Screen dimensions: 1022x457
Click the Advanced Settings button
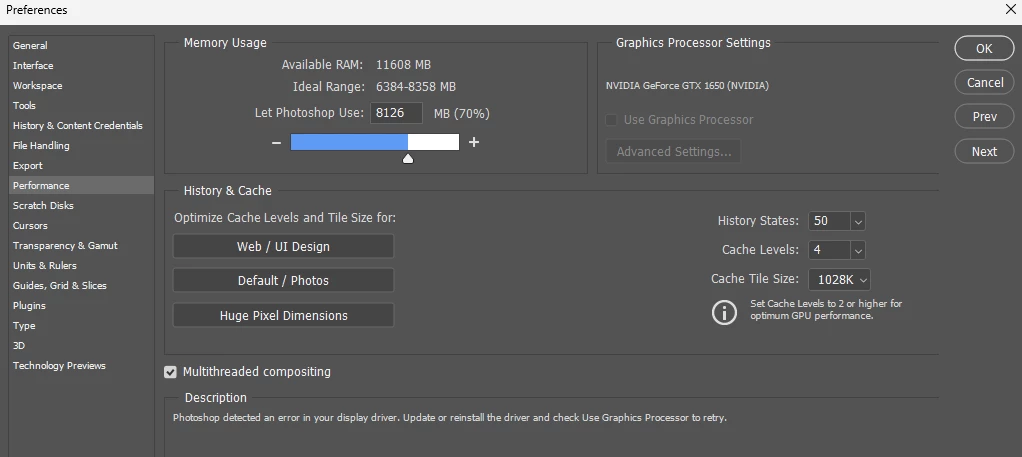point(673,152)
